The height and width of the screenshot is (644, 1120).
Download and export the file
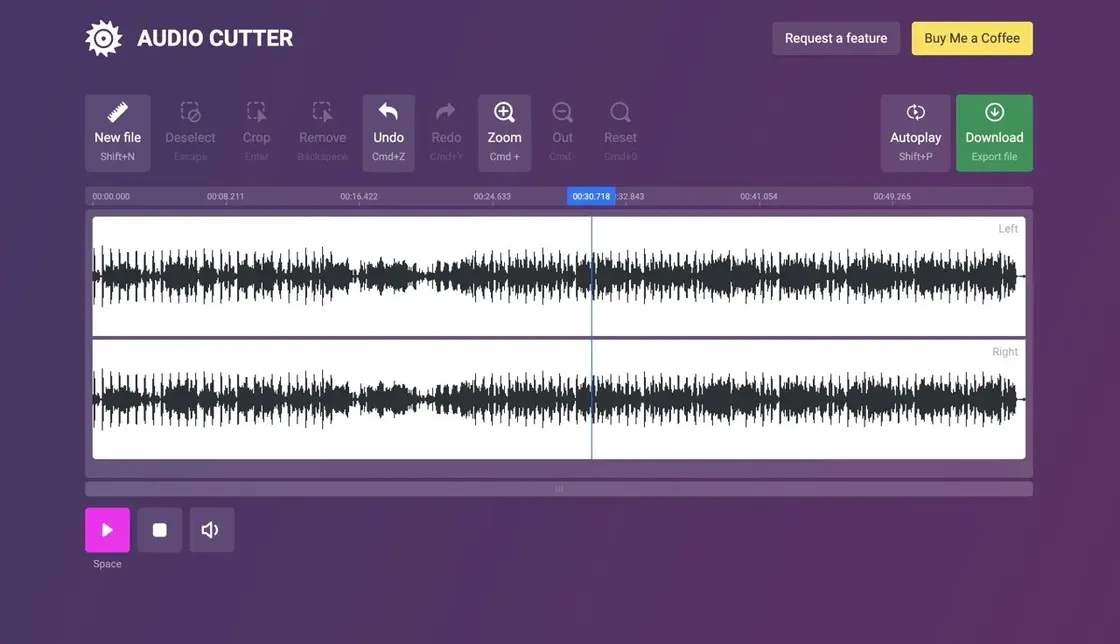click(994, 133)
